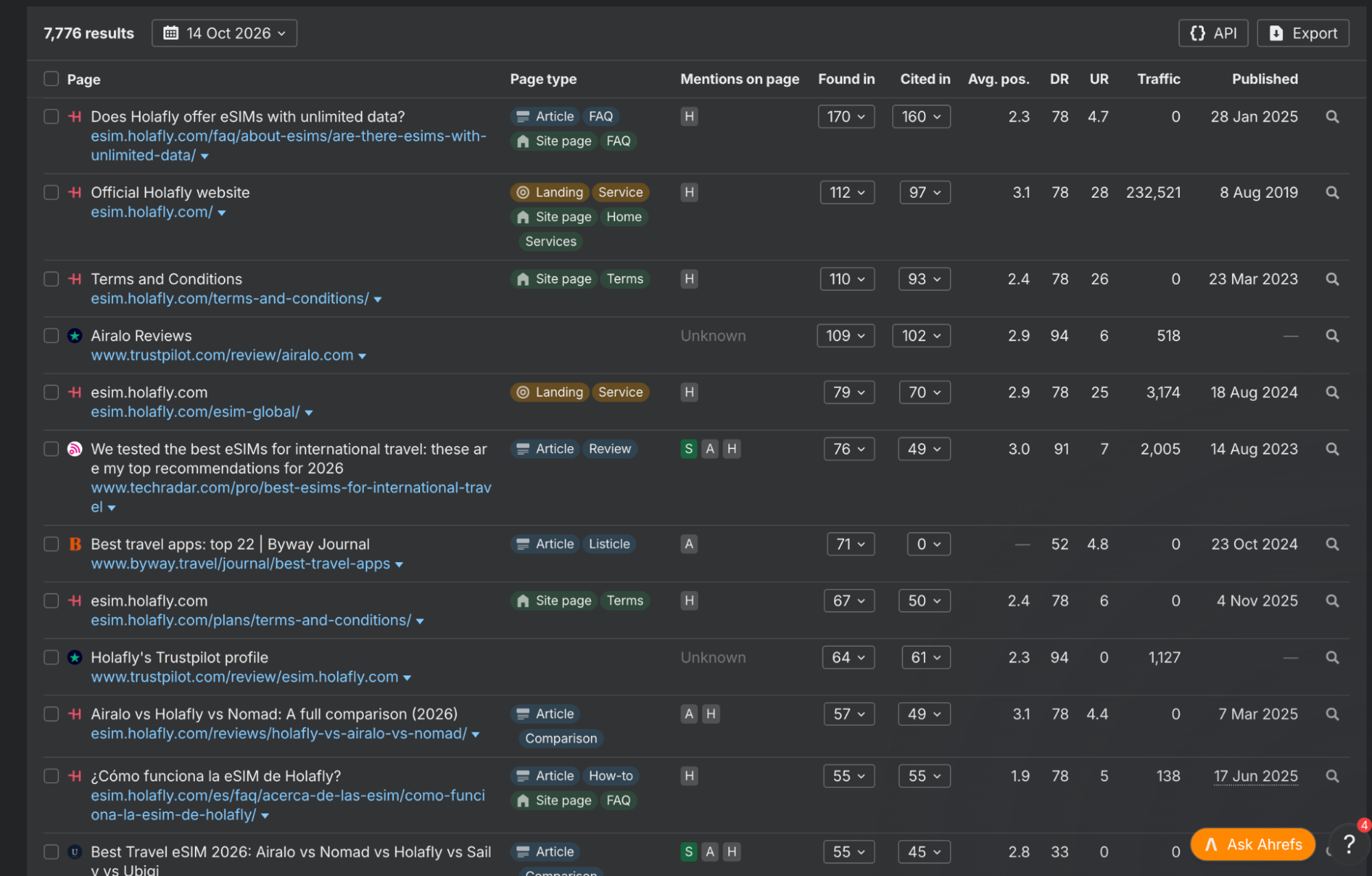Click the S mention badge in the techradar row
Viewport: 1372px width, 876px height.
tap(688, 449)
